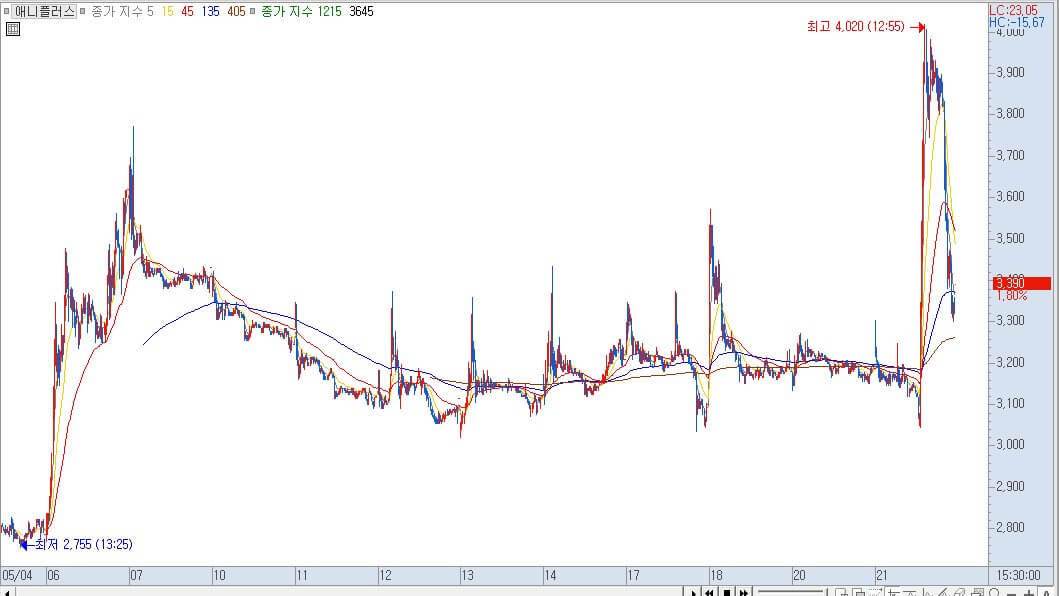Select the blue 135 moving average legend
Viewport: 1059px width, 596px height.
click(x=210, y=11)
